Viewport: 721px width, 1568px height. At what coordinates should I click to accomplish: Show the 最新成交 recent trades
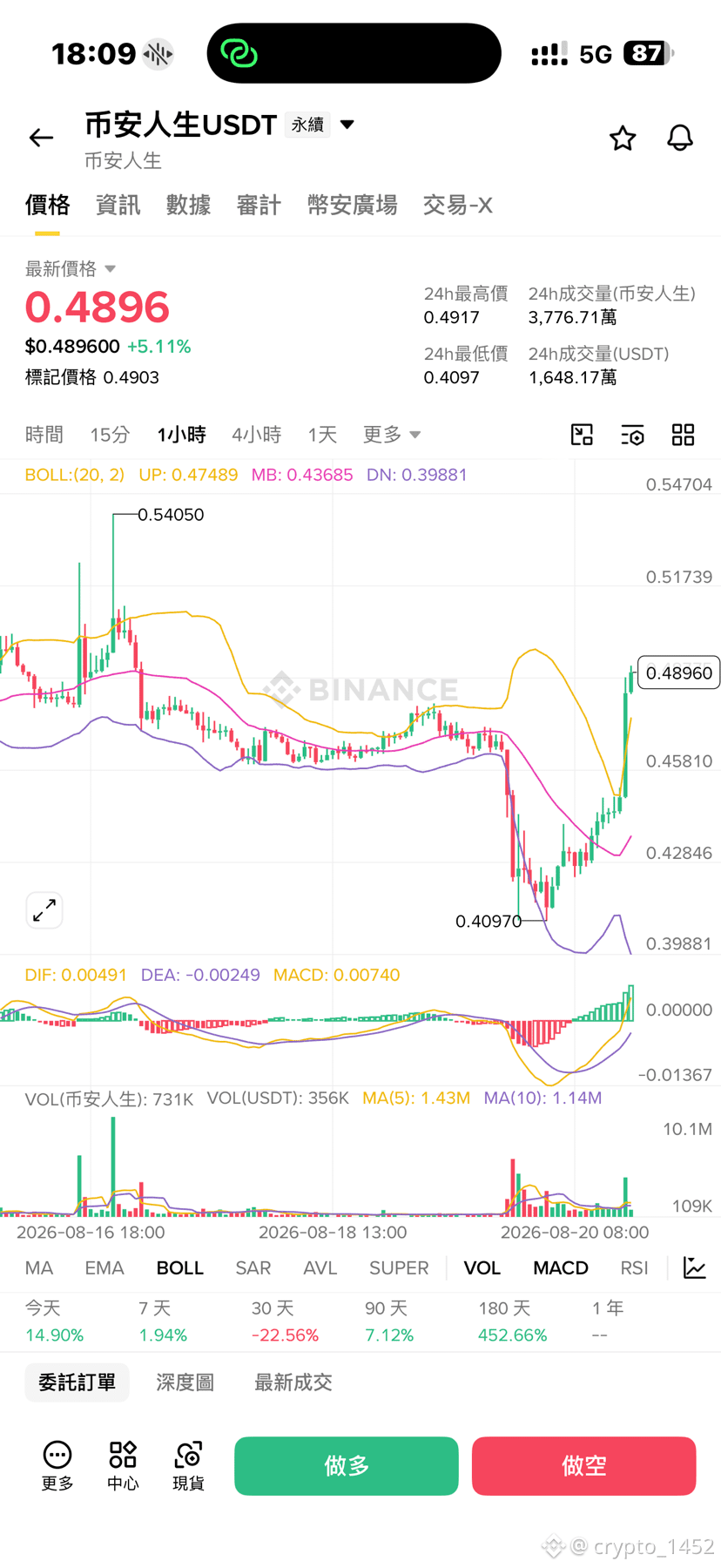(x=293, y=1382)
